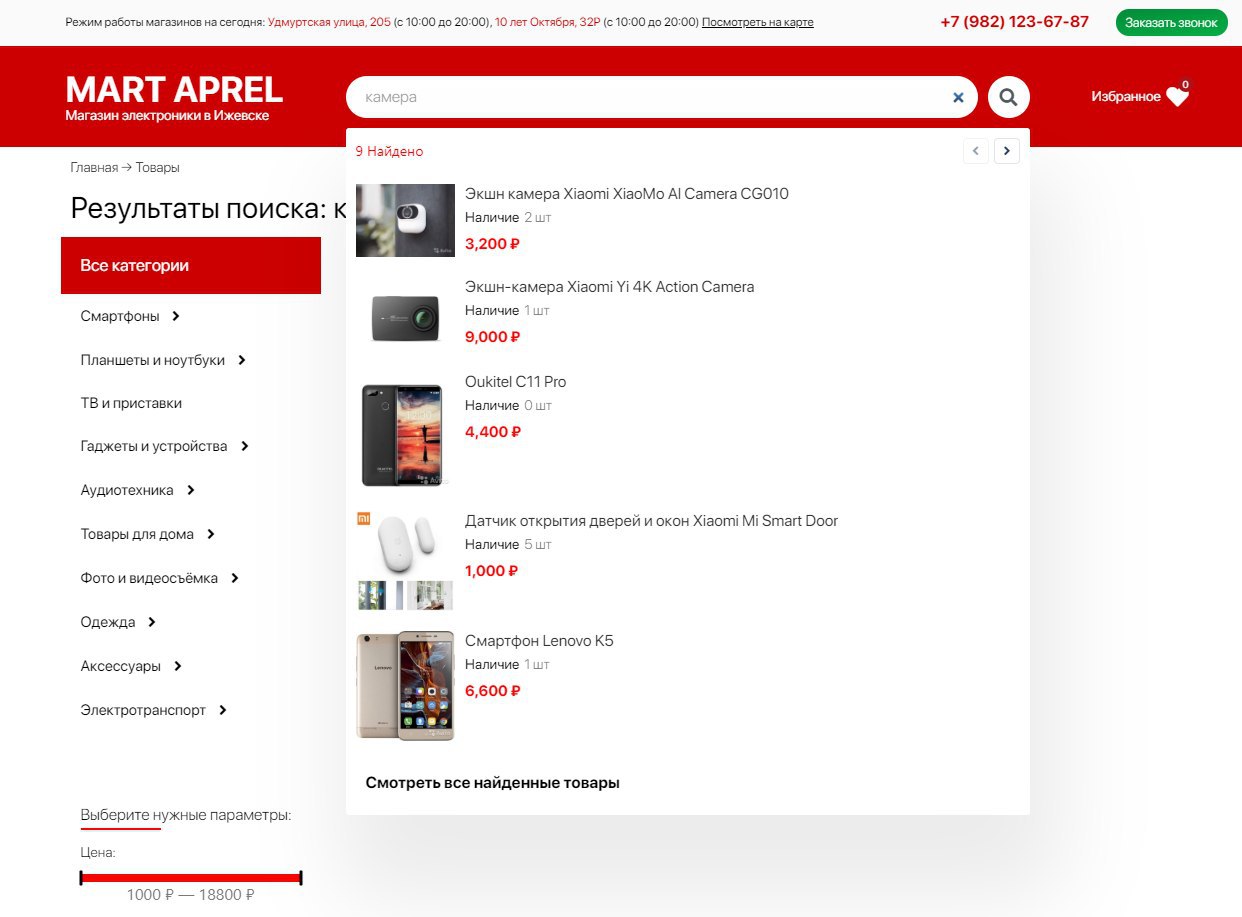Click the left handle of the price slider
1242x917 pixels.
tap(81, 878)
